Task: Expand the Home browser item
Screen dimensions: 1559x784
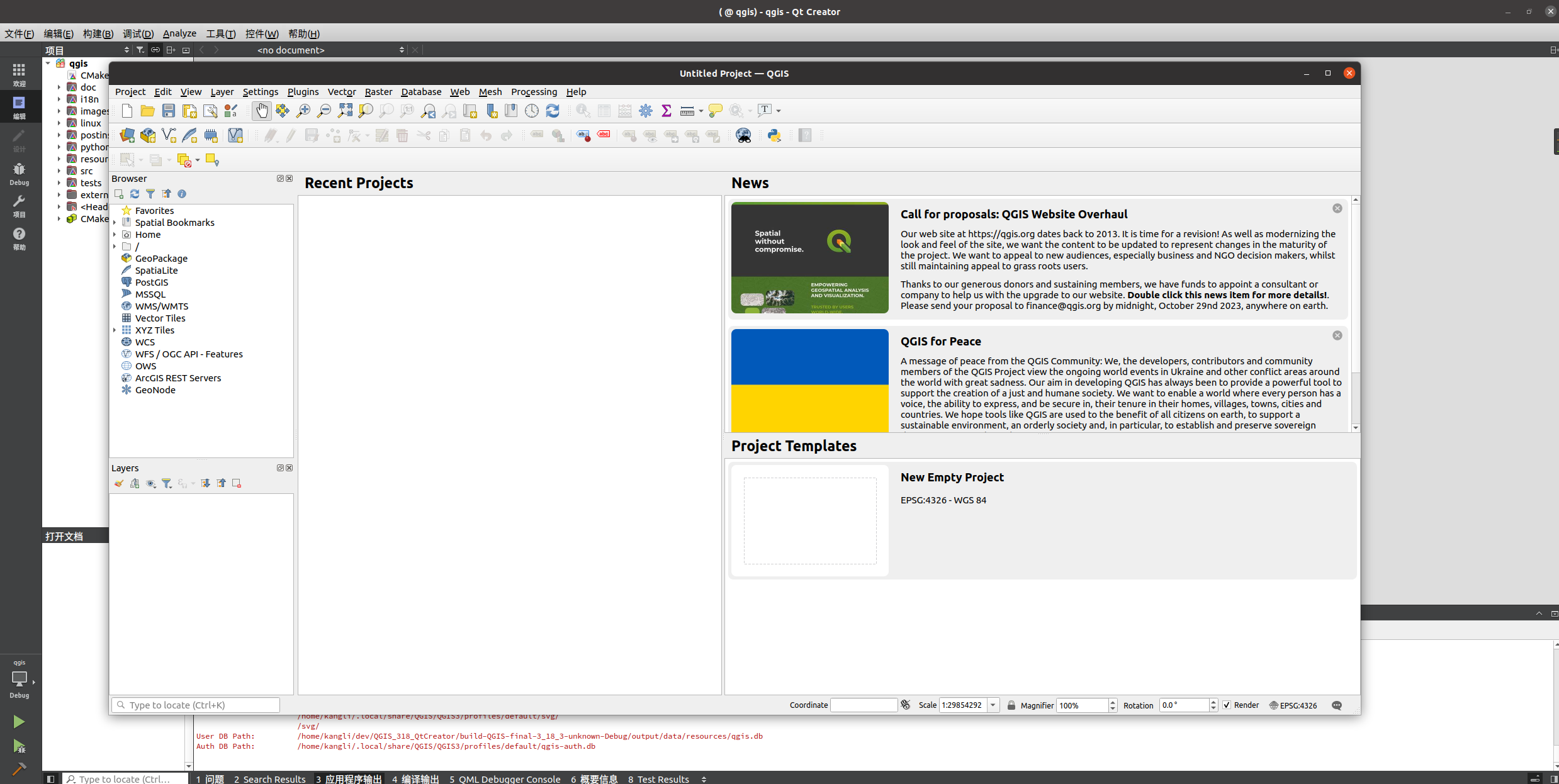Action: (115, 234)
